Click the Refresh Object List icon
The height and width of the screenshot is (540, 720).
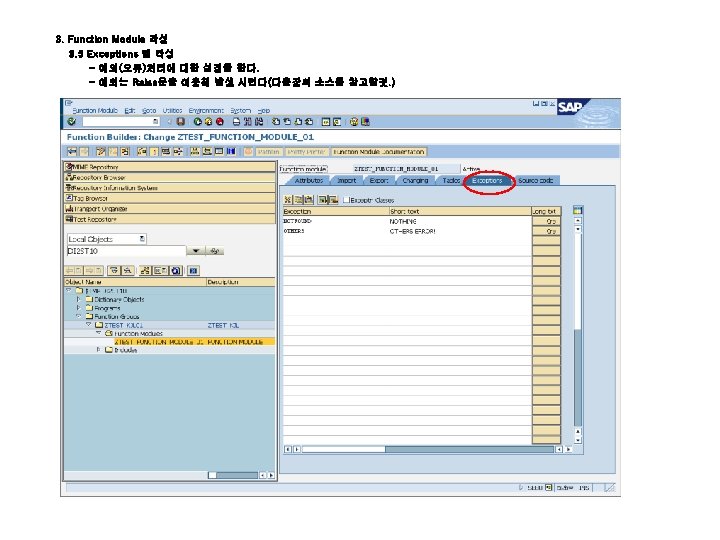click(175, 270)
